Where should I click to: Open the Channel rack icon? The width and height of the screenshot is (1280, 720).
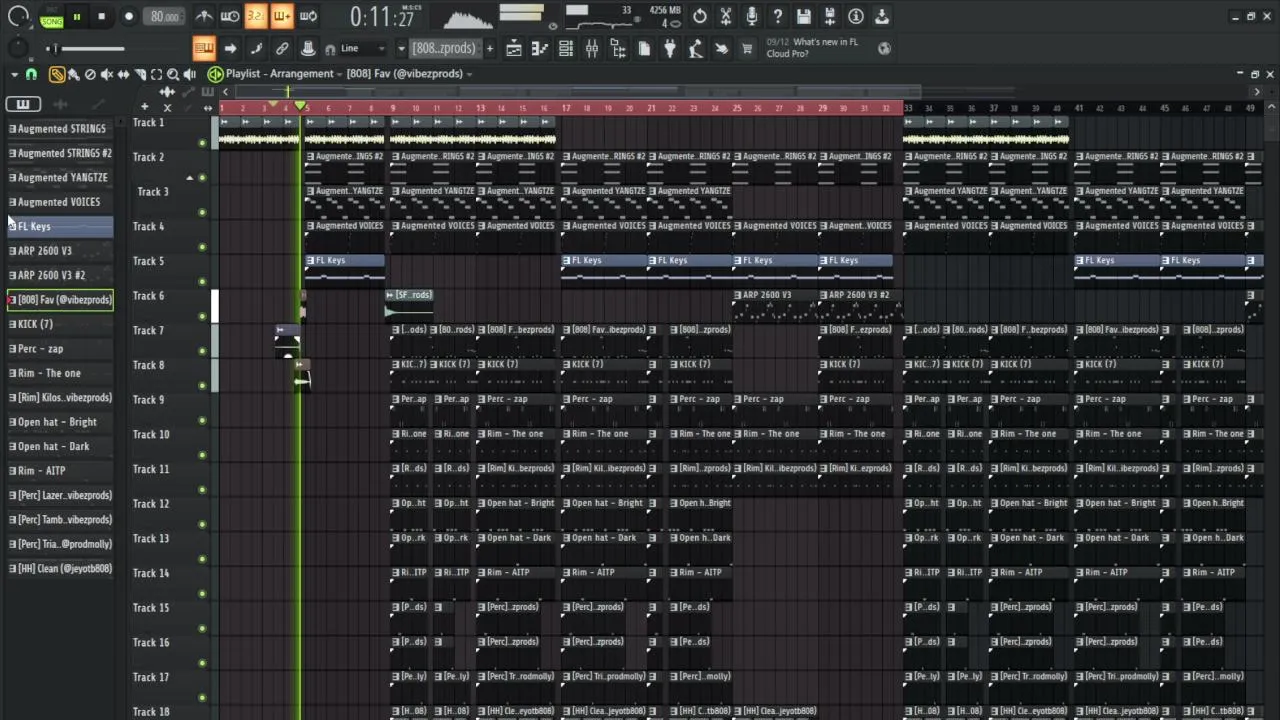point(566,48)
